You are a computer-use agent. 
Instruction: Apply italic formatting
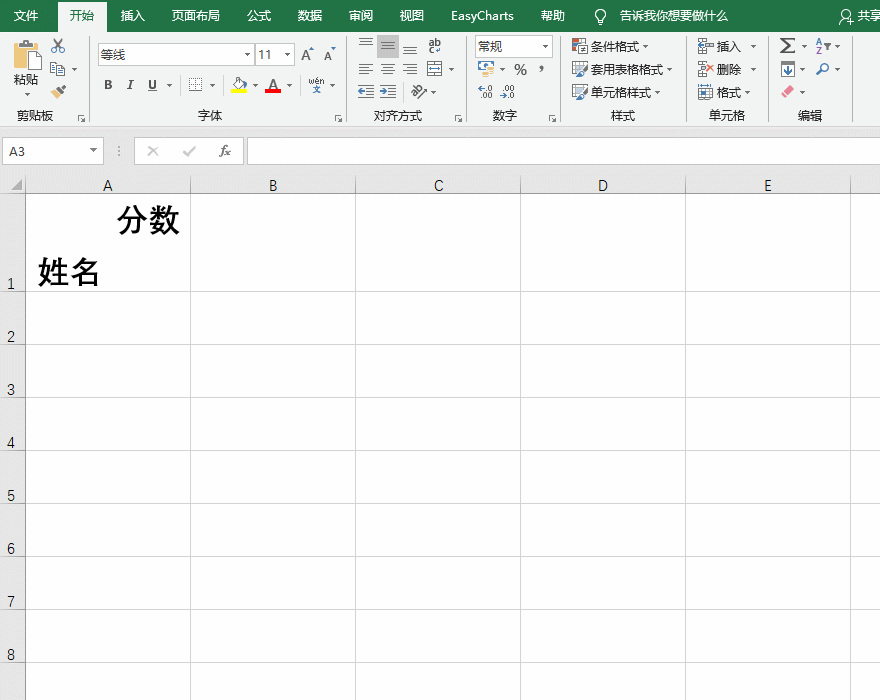pos(129,85)
